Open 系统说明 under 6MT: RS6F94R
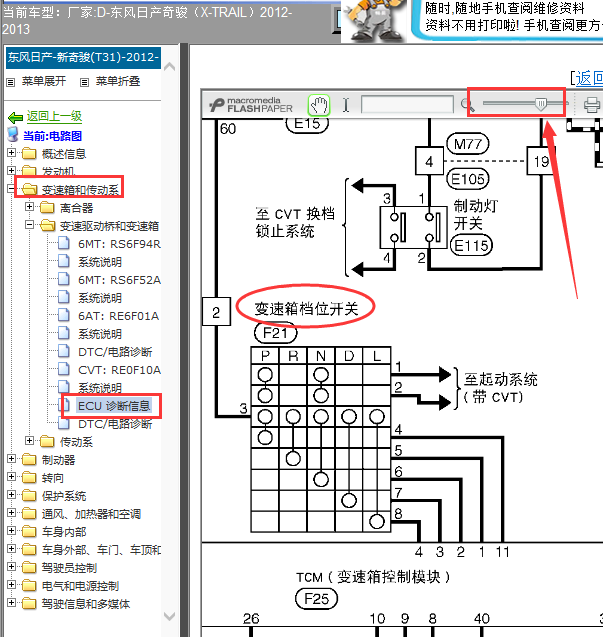Screen dimensions: 603x637 tap(100, 262)
